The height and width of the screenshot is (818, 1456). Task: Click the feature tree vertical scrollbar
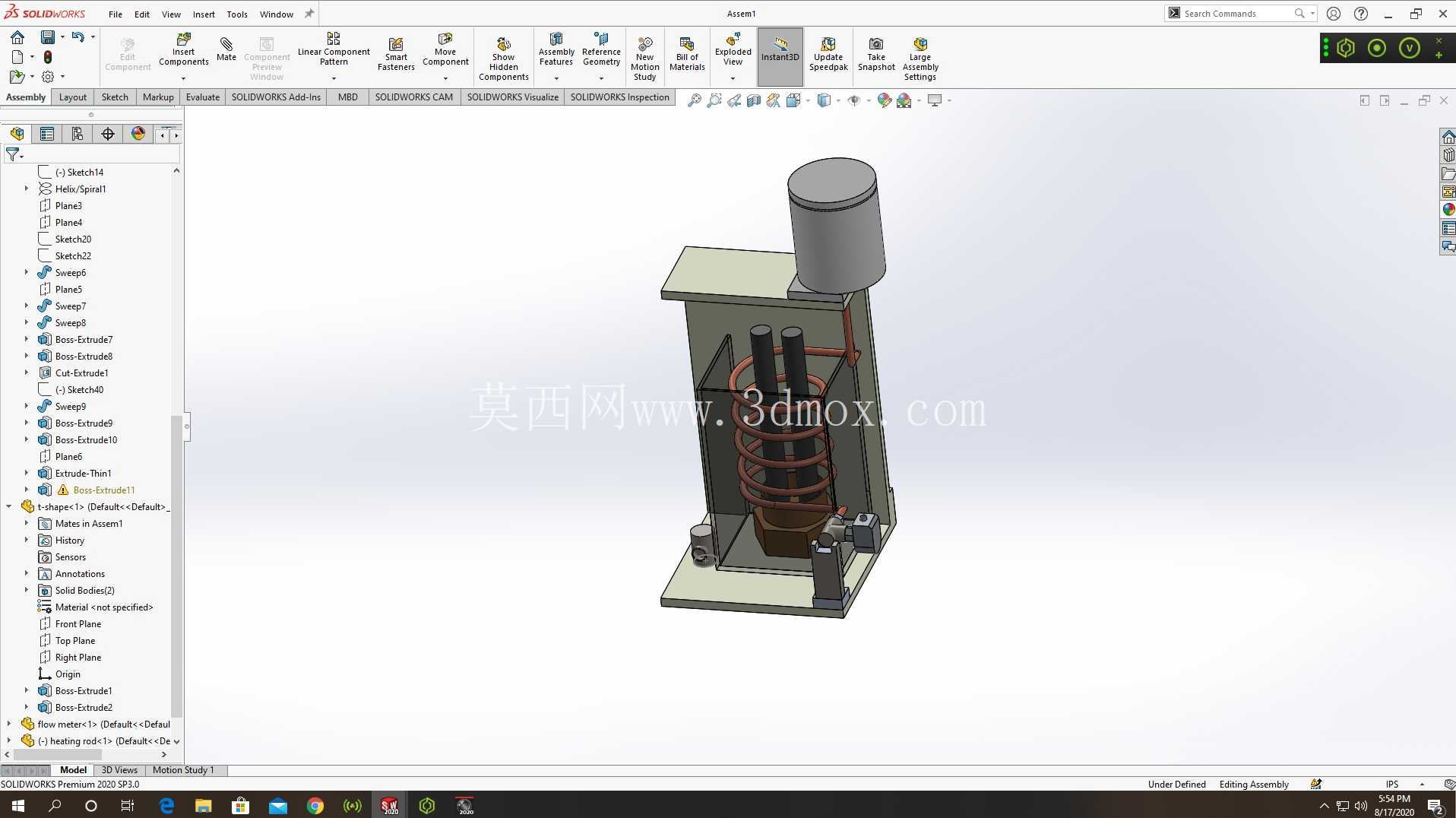(176, 566)
